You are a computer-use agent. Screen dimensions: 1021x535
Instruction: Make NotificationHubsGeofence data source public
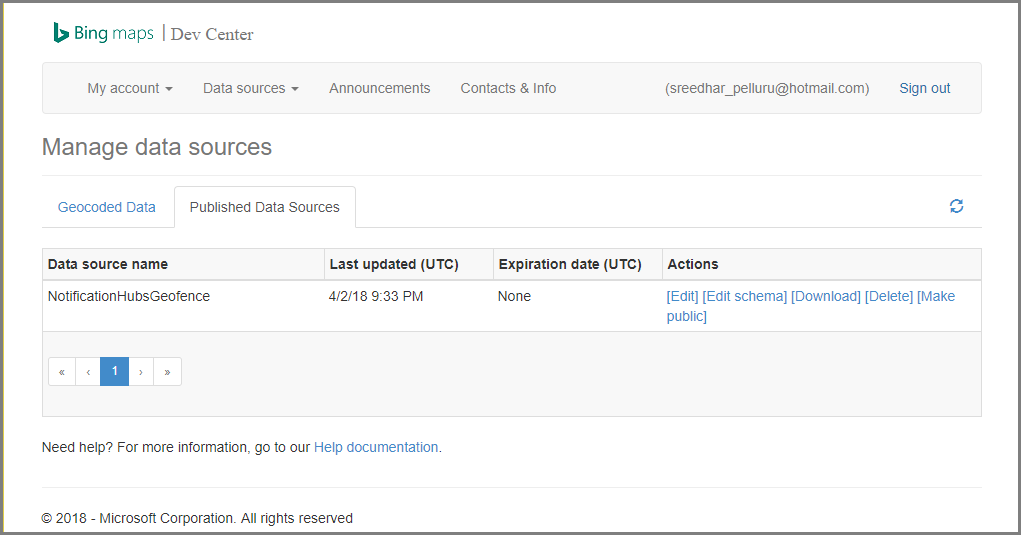(936, 296)
